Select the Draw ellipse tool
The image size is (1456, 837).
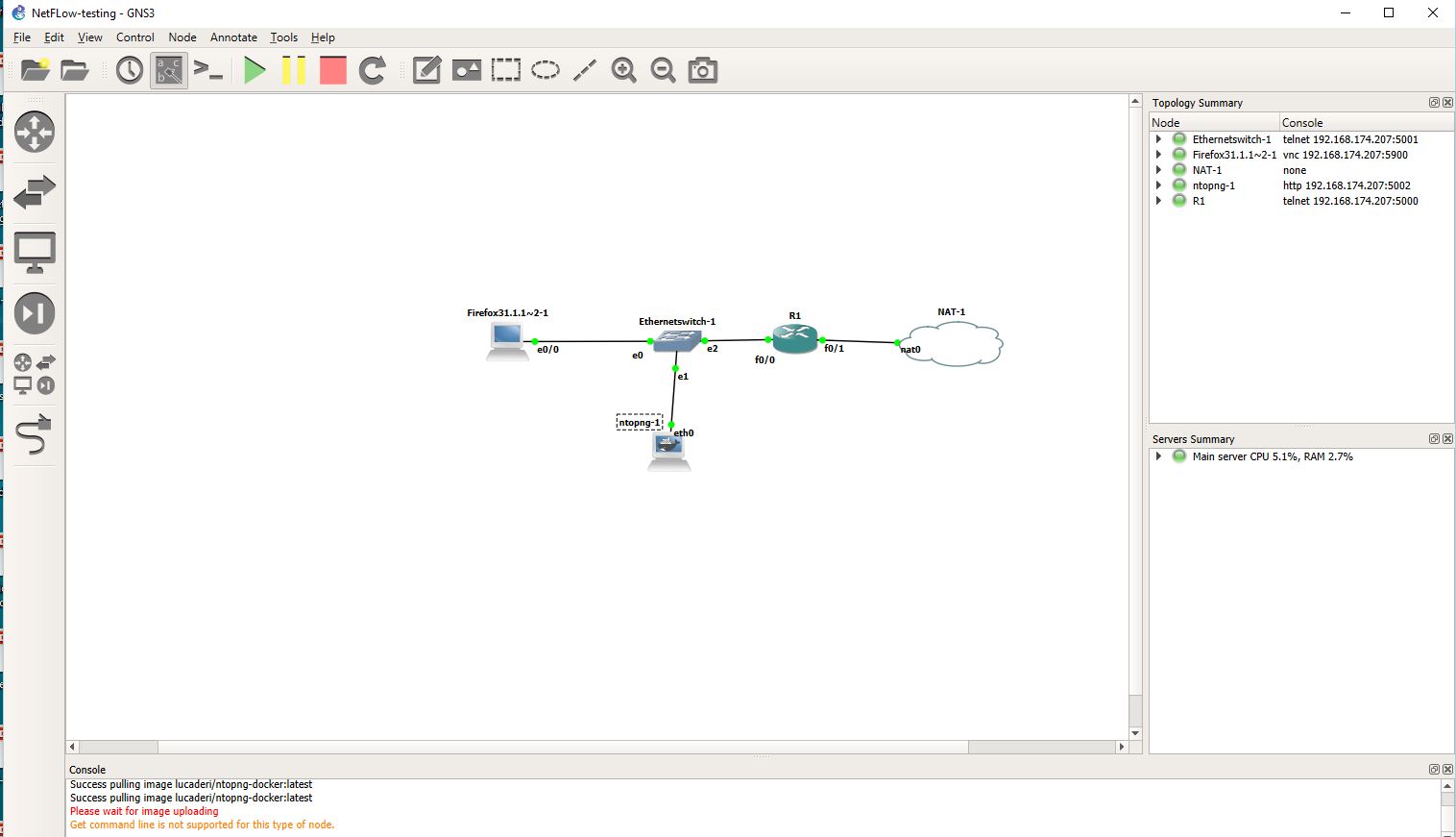pyautogui.click(x=546, y=70)
